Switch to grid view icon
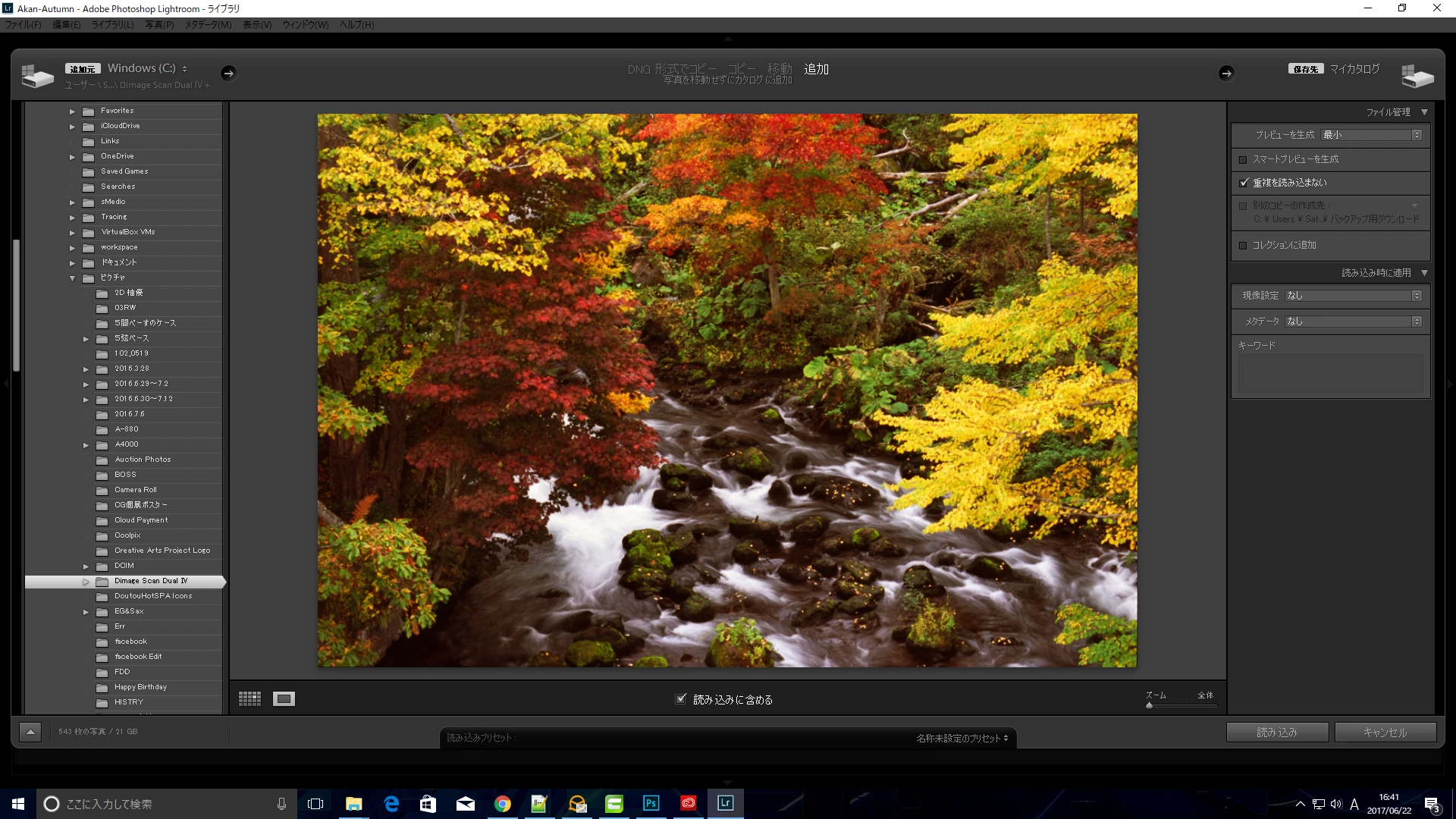 pos(249,698)
